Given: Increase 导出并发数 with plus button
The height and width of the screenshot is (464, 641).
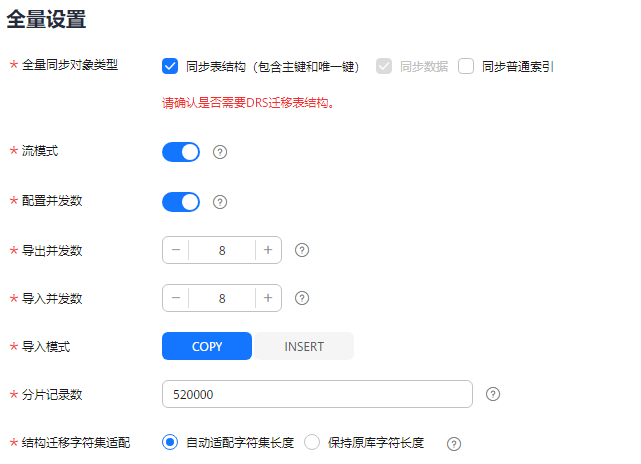Looking at the screenshot, I should point(268,250).
